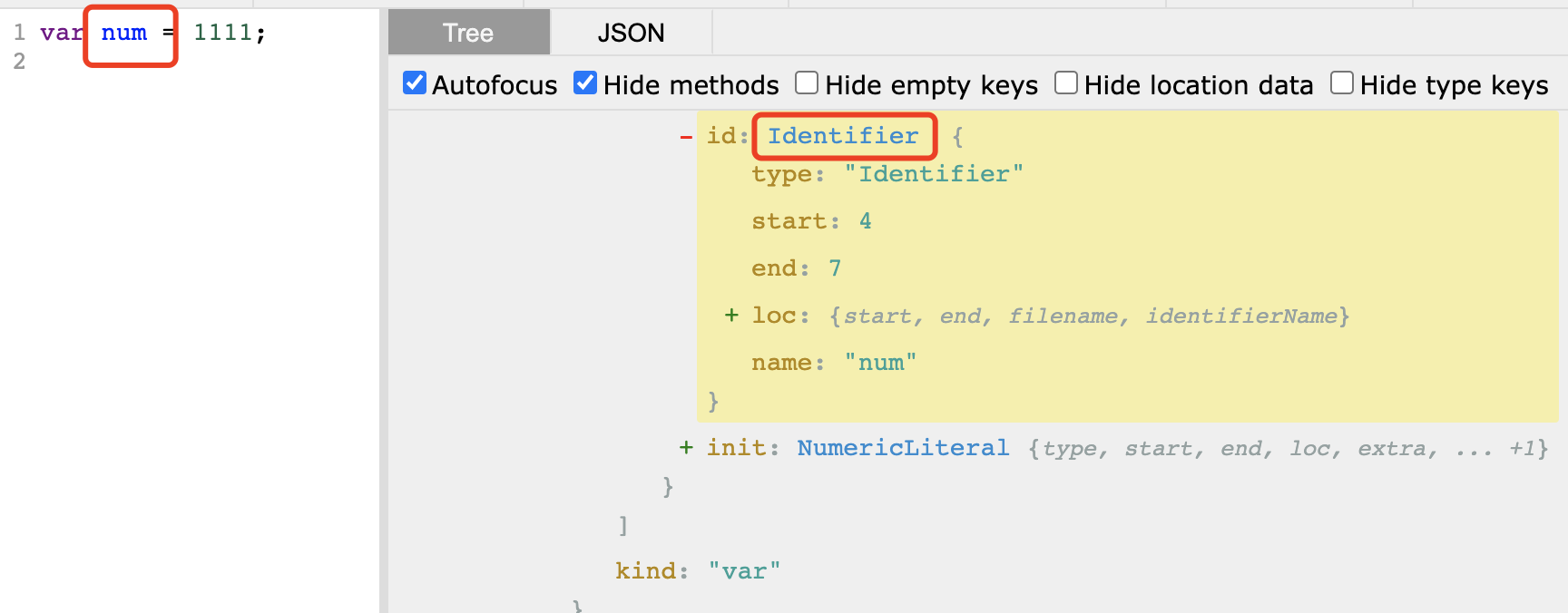Viewport: 1568px width, 613px height.
Task: Collapse the id Identifier node
Action: [686, 137]
